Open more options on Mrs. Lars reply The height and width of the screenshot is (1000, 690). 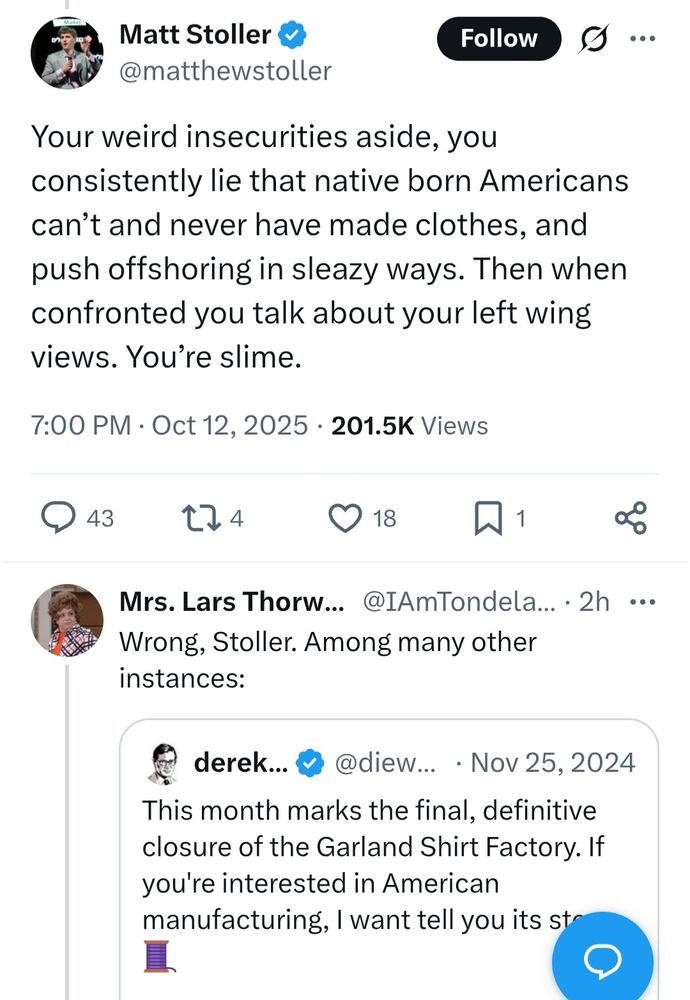(640, 602)
